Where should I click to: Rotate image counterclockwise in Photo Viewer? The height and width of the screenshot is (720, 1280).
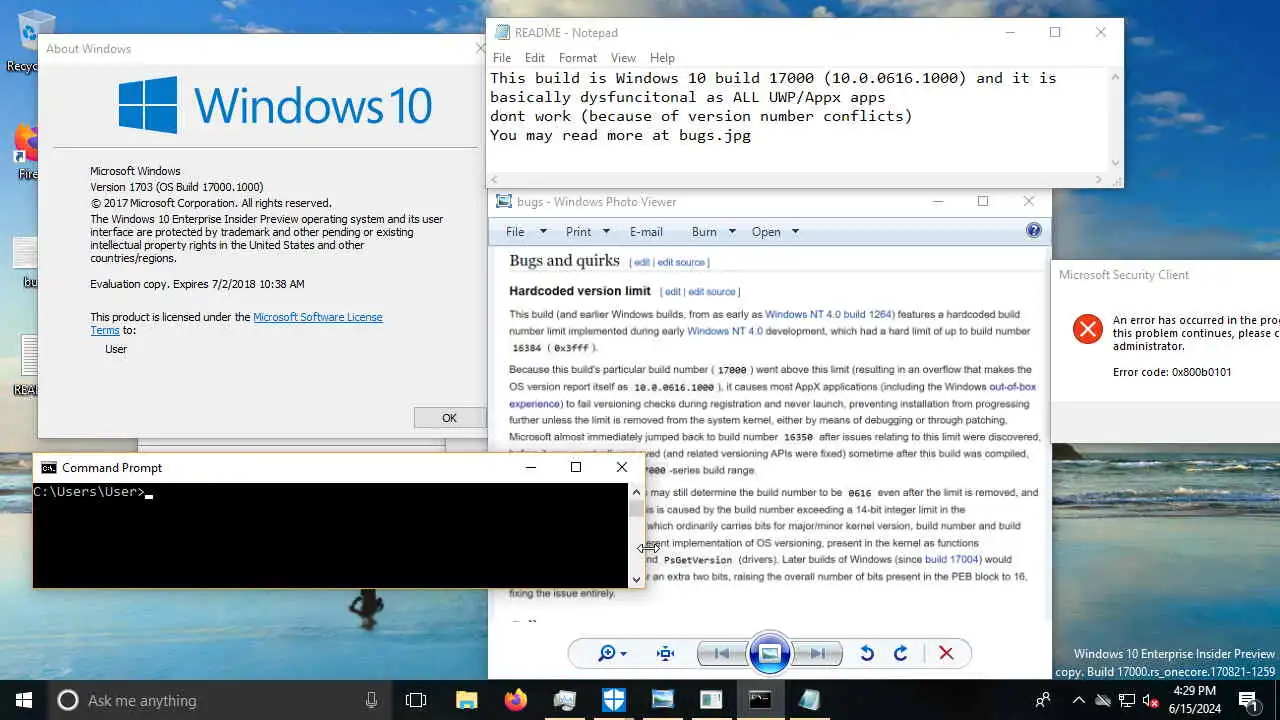[x=867, y=653]
